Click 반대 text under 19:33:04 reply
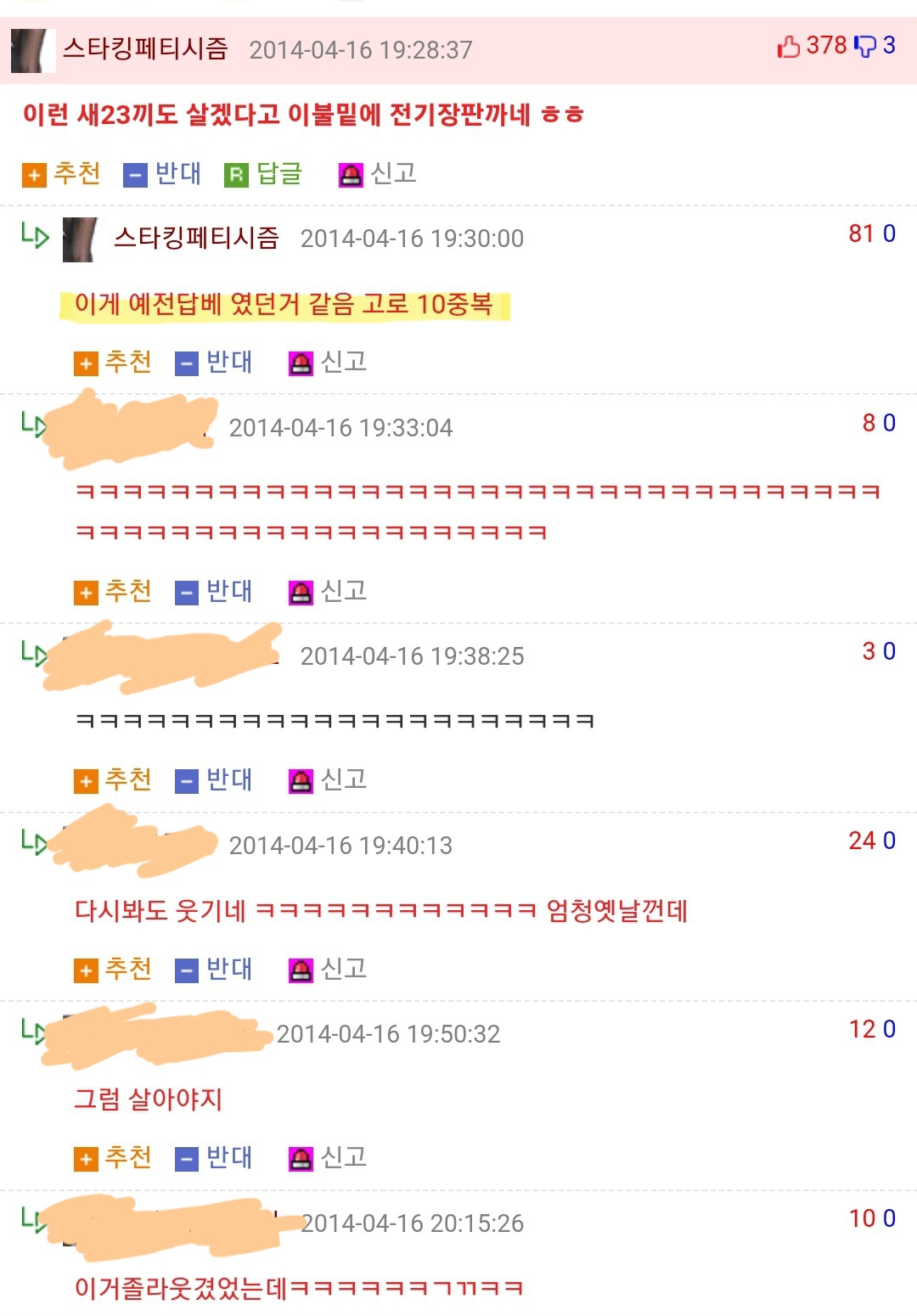Viewport: 917px width, 1316px height. (229, 590)
